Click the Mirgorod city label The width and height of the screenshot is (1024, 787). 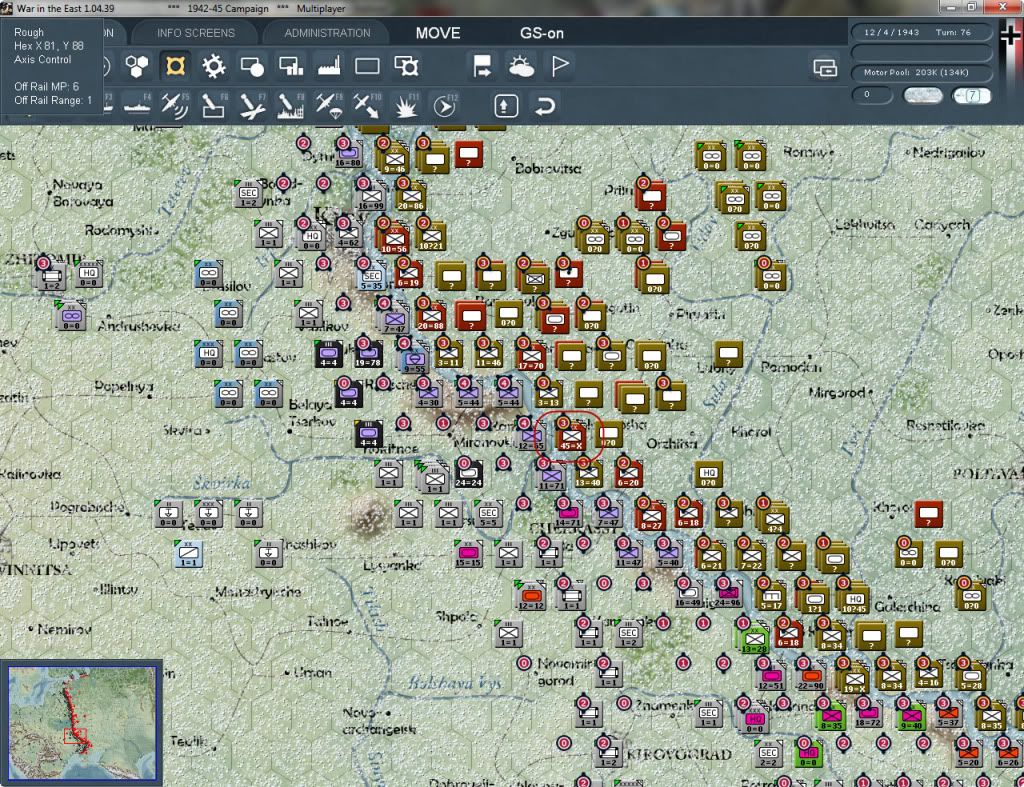tap(839, 393)
